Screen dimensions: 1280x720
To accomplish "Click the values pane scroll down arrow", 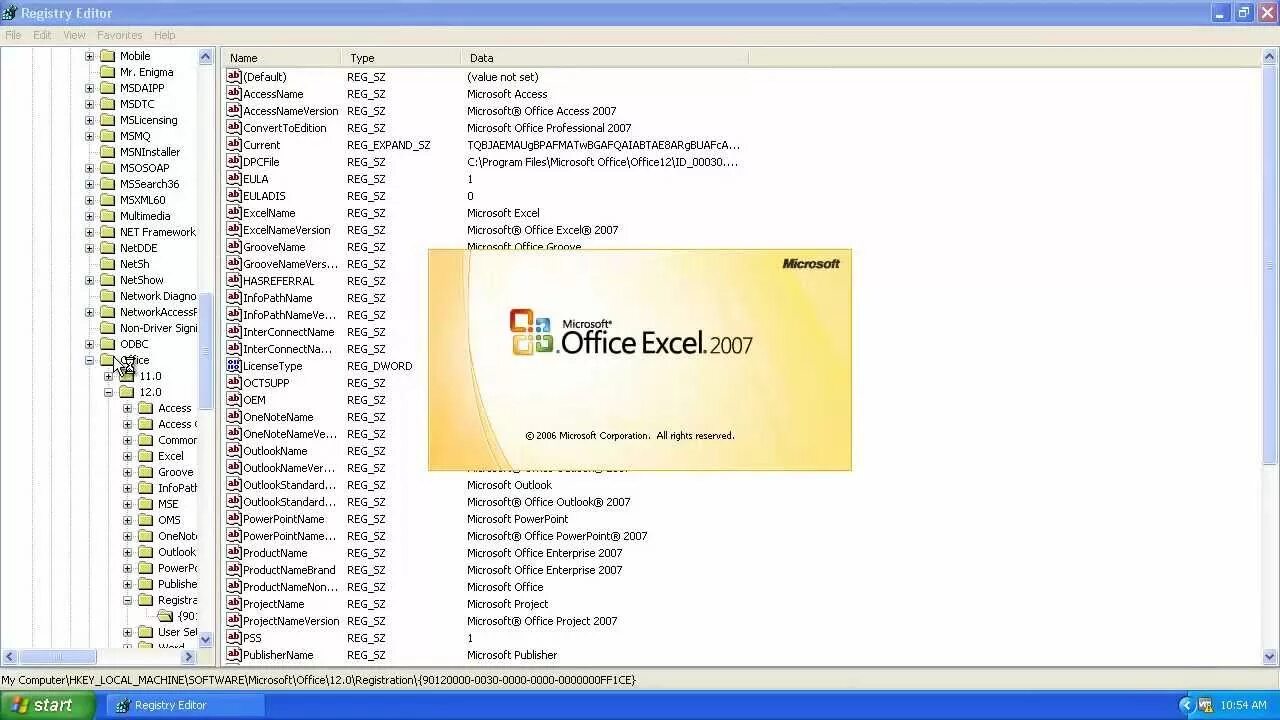I will click(x=1271, y=657).
